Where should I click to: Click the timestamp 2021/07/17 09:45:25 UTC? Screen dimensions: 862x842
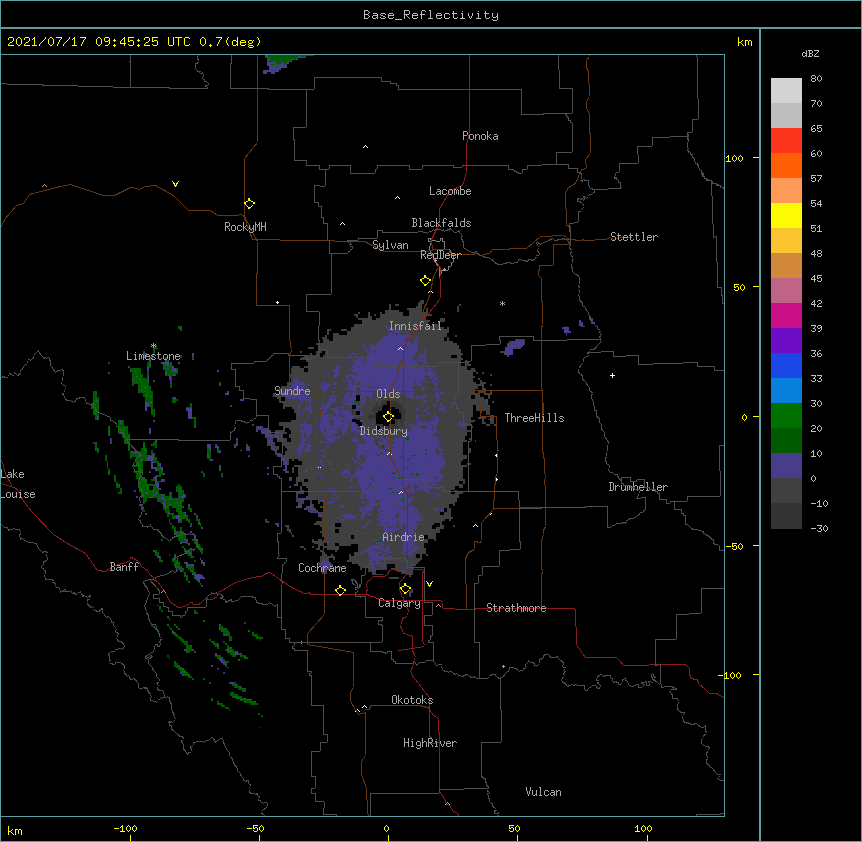tap(99, 42)
